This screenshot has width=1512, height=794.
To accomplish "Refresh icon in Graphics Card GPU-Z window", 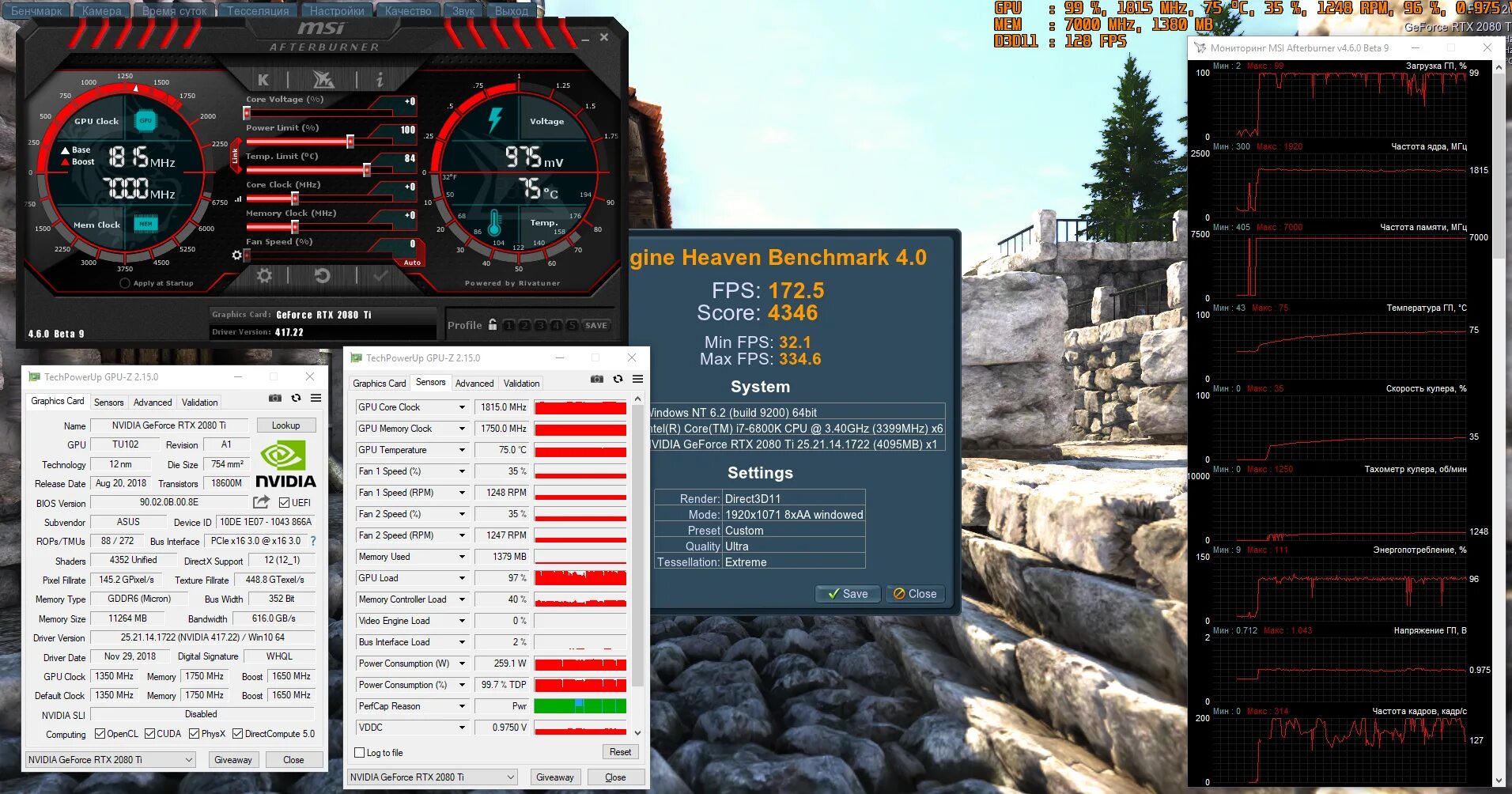I will click(x=296, y=398).
